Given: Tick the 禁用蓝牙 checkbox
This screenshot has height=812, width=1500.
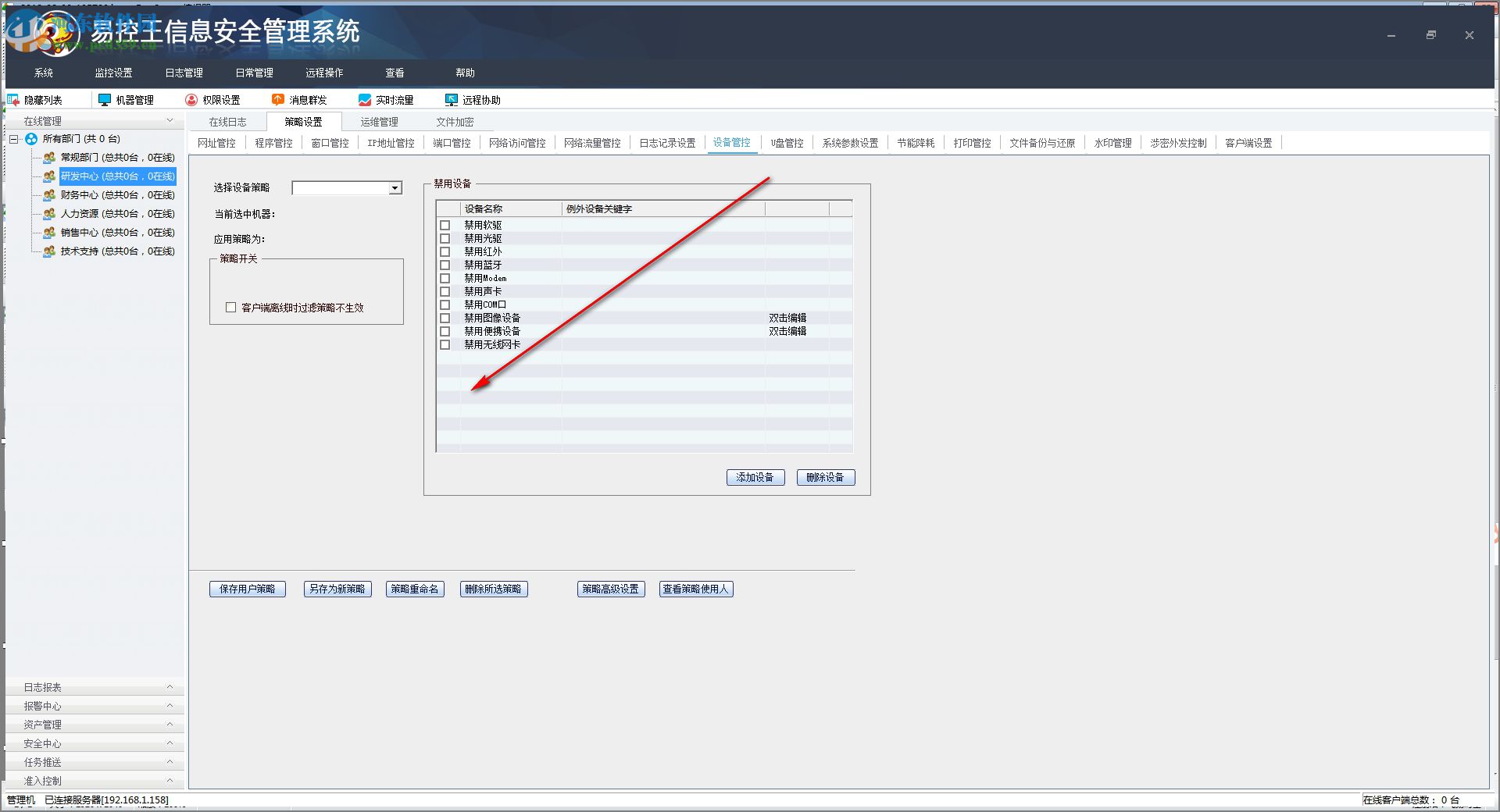Looking at the screenshot, I should [x=445, y=265].
